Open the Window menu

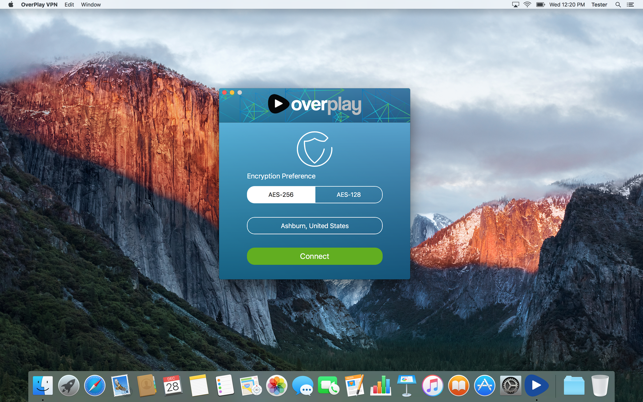coord(91,5)
